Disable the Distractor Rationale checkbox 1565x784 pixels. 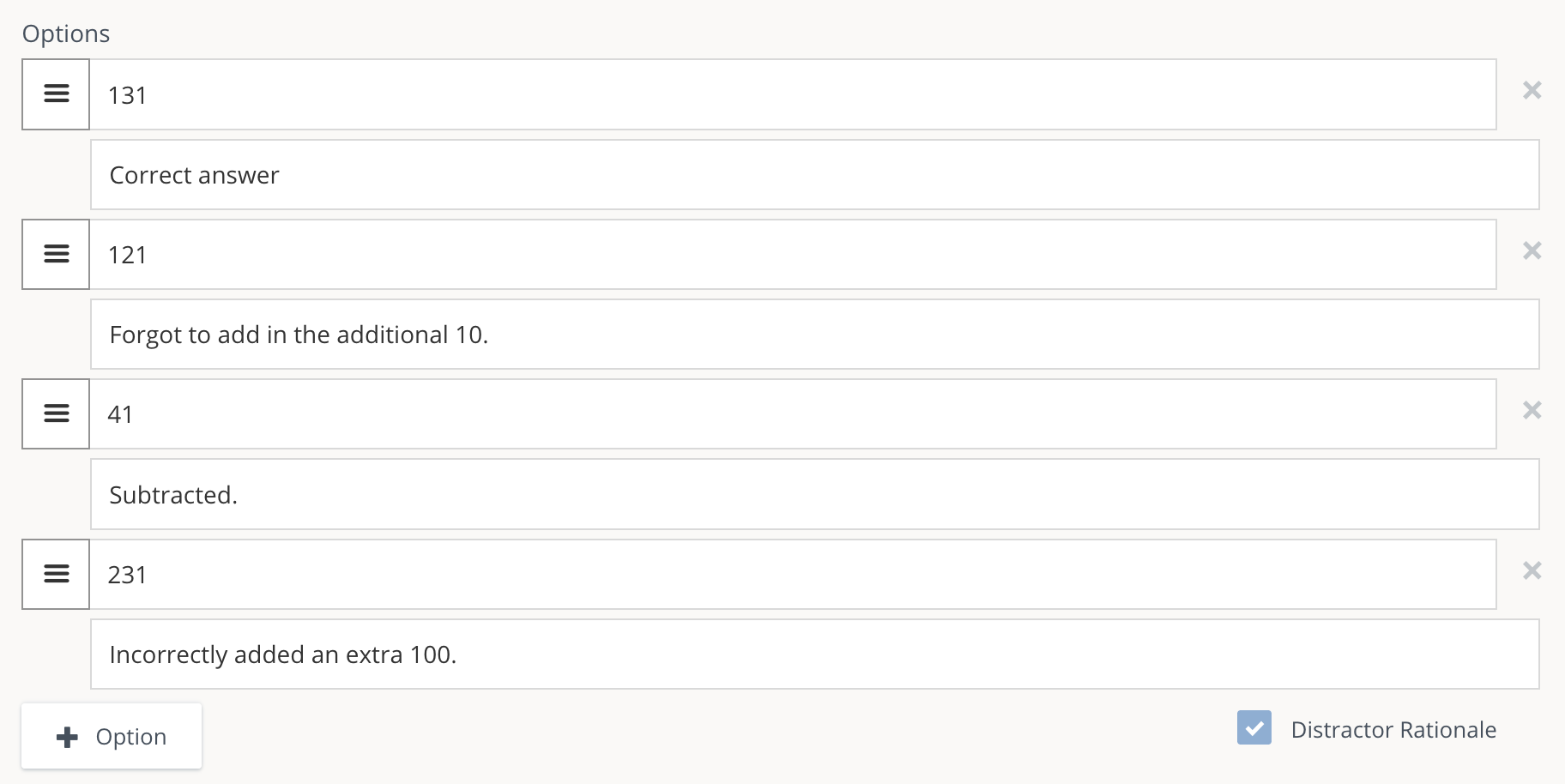[x=1254, y=728]
